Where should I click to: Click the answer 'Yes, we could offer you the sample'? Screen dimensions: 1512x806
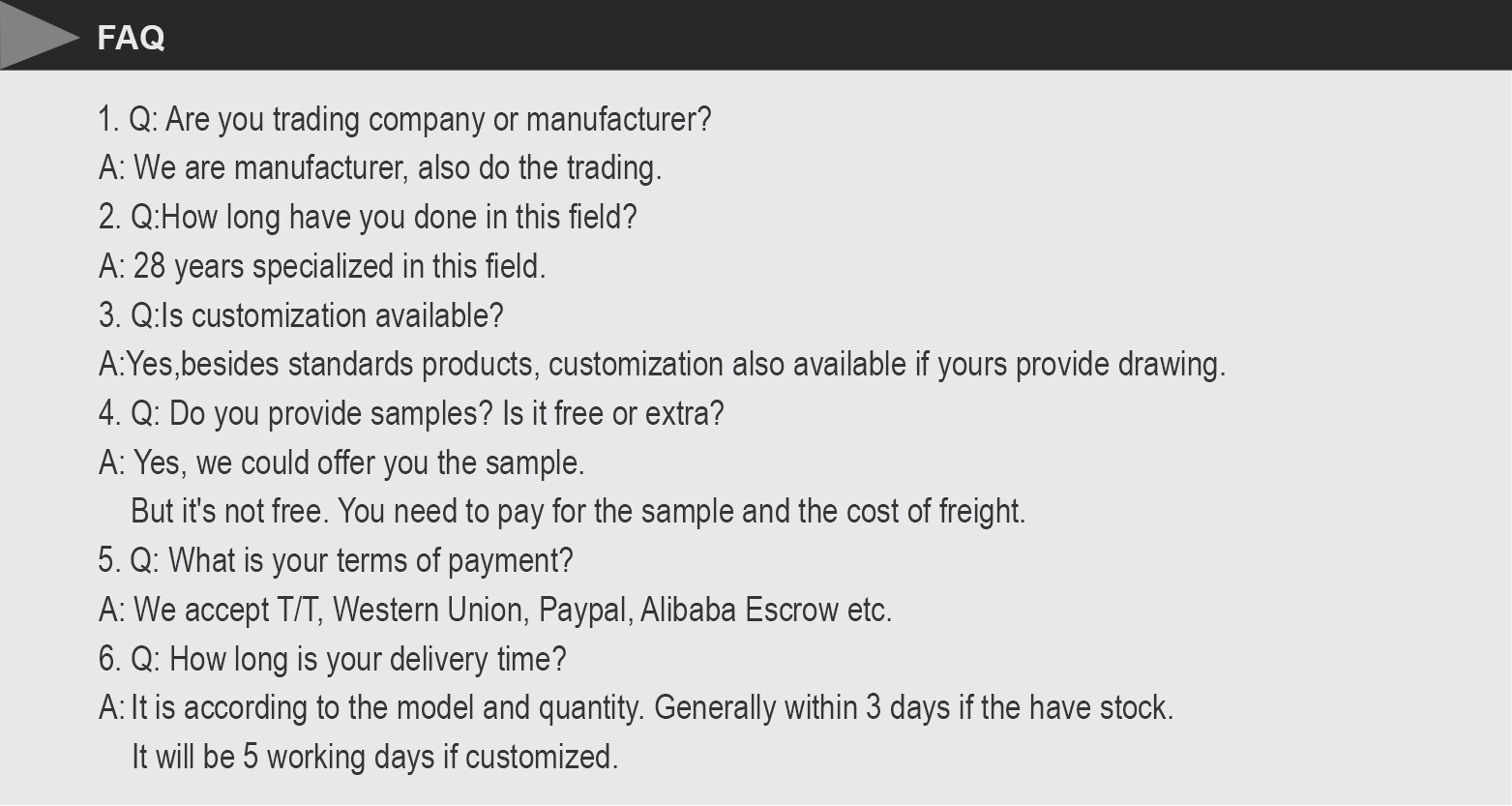pyautogui.click(x=341, y=463)
